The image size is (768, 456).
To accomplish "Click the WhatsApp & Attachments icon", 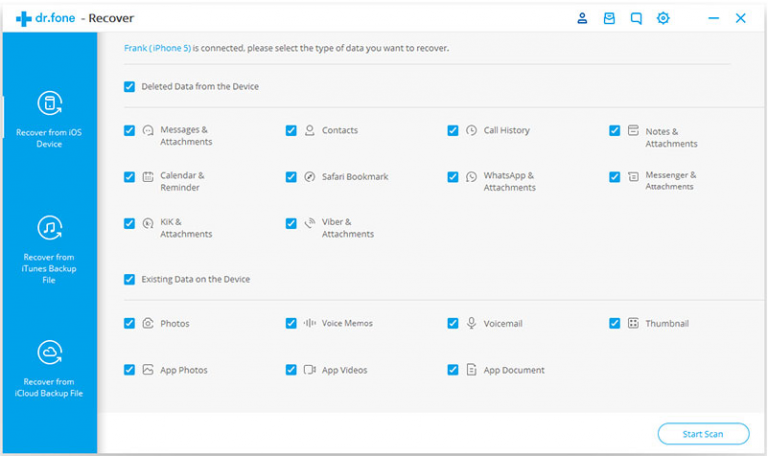I will coord(471,177).
